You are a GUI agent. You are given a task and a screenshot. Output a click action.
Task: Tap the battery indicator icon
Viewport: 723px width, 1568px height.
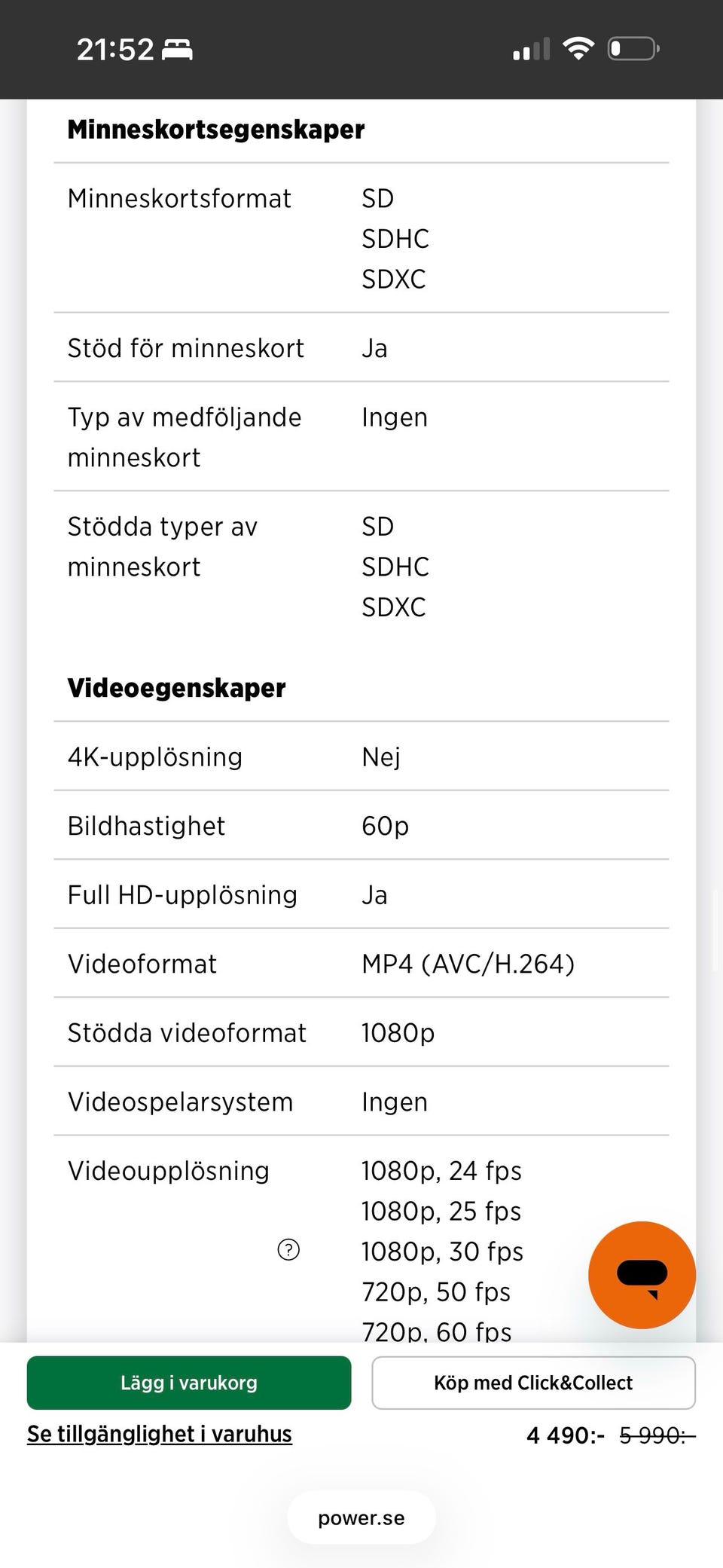pos(633,49)
